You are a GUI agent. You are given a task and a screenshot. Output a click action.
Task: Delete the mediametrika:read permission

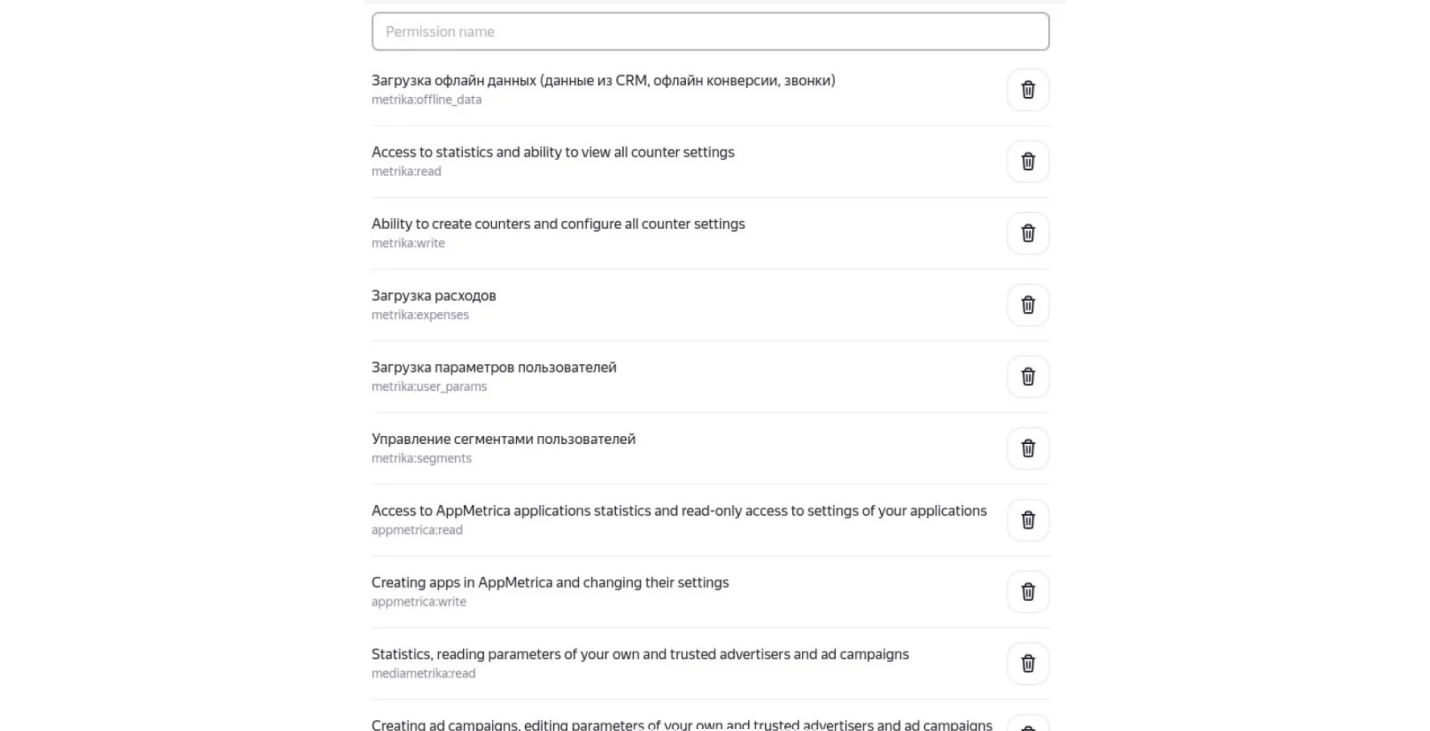(1028, 663)
